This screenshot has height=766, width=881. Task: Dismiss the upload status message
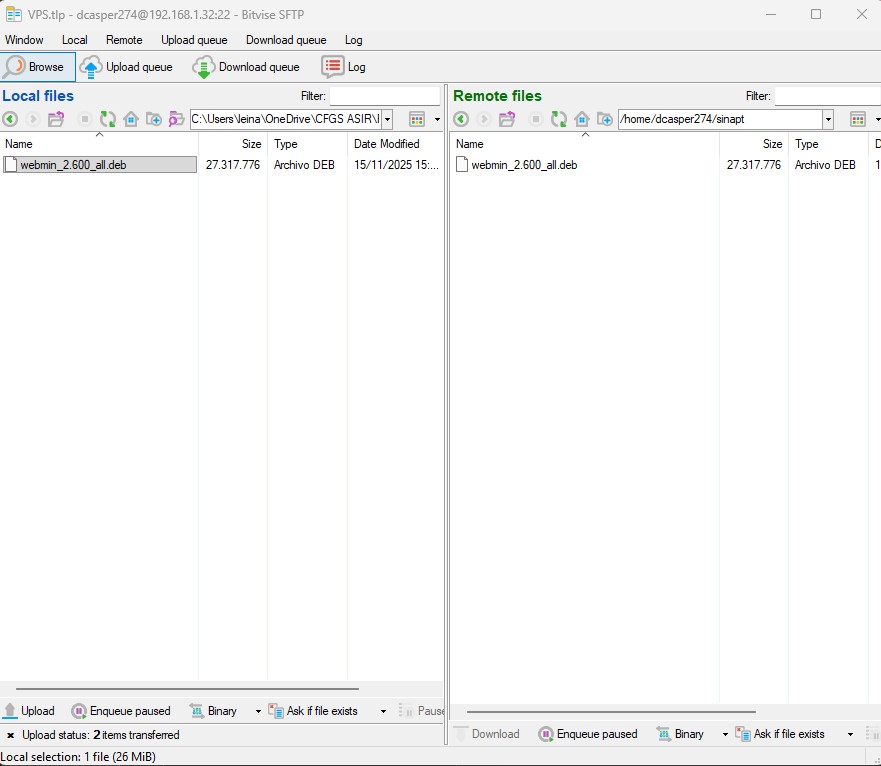tap(10, 735)
